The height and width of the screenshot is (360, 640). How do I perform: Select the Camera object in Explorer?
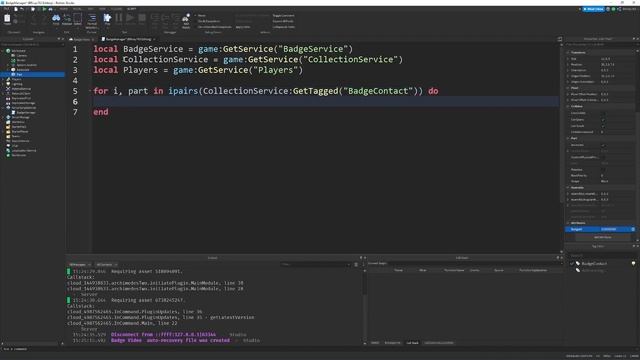22,56
